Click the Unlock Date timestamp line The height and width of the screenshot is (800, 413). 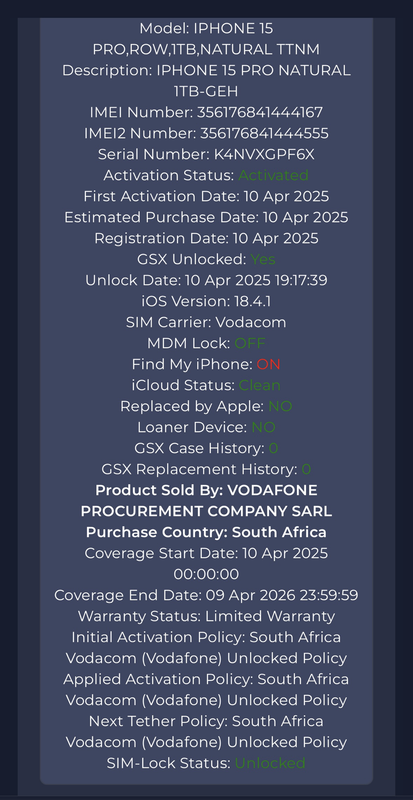click(206, 280)
